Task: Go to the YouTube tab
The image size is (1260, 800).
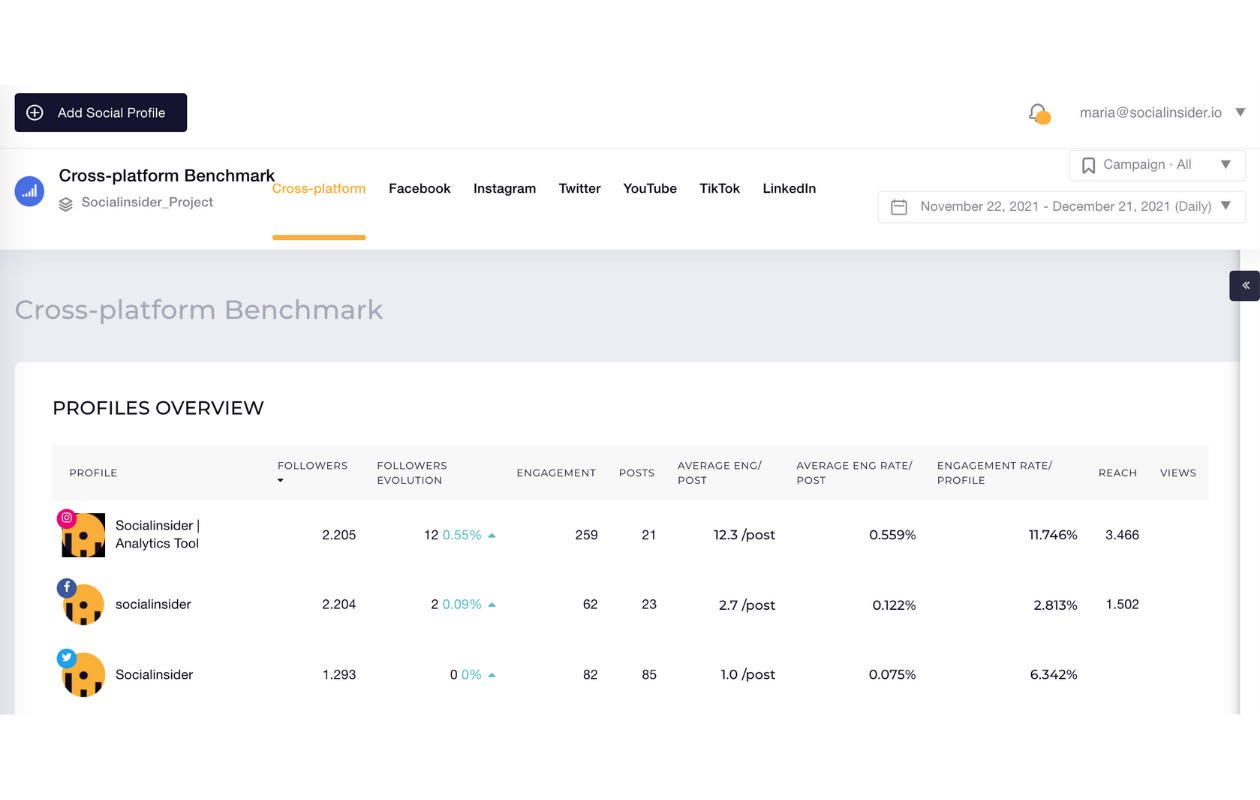Action: point(650,189)
